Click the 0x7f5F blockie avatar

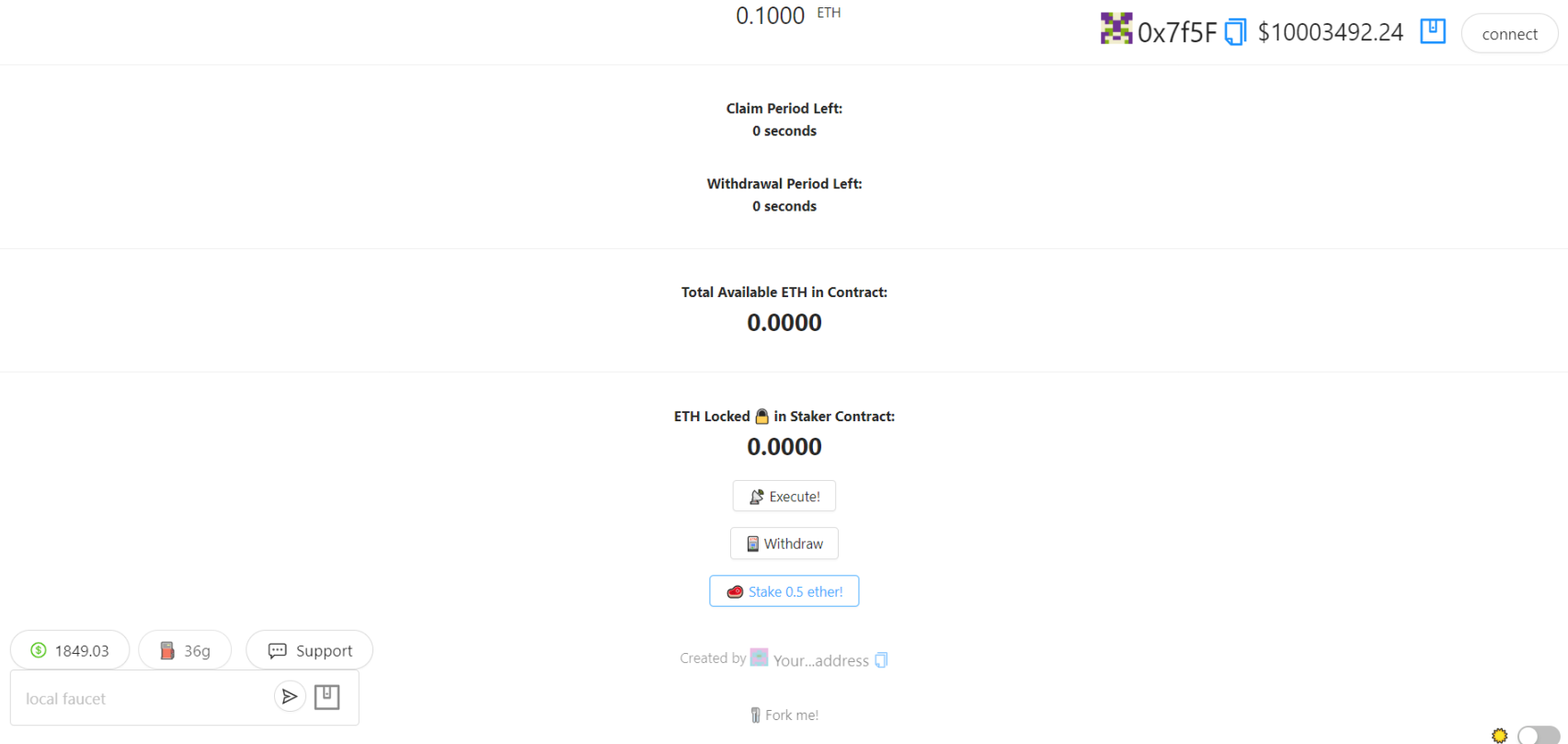1116,29
